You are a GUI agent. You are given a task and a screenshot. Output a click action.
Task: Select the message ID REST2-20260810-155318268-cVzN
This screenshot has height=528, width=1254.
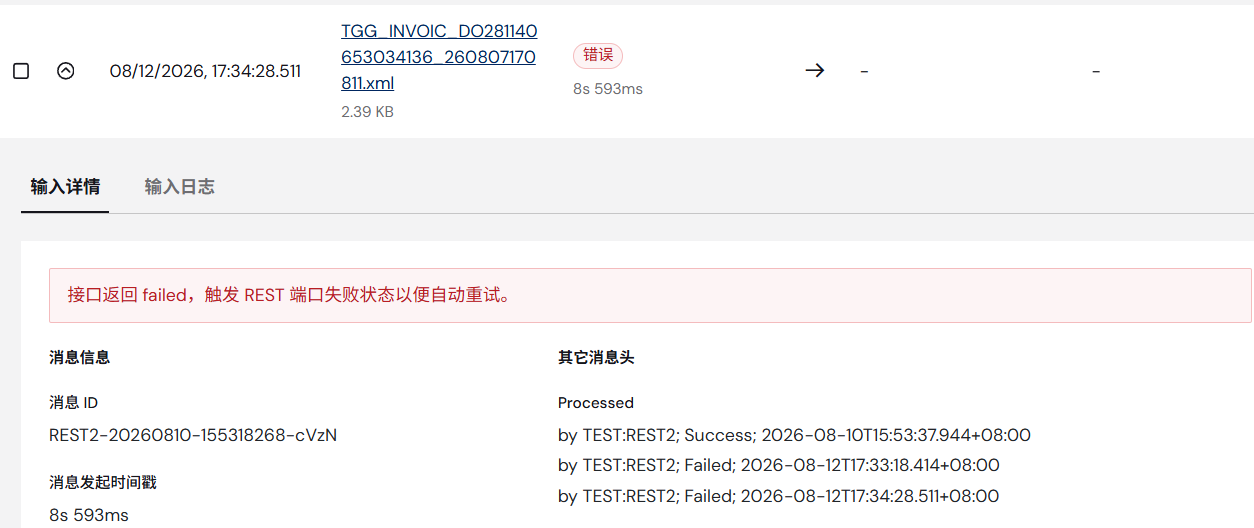click(x=193, y=435)
